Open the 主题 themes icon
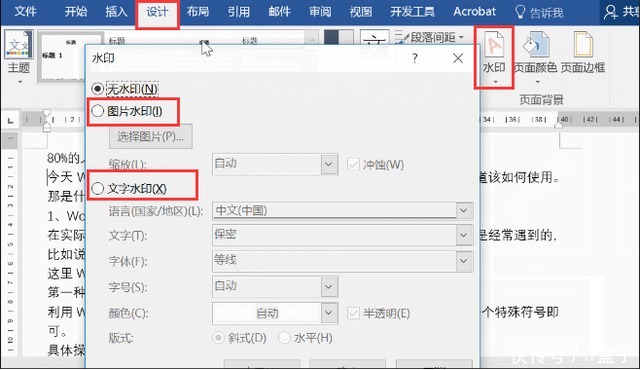Image resolution: width=640 pixels, height=370 pixels. (18, 45)
